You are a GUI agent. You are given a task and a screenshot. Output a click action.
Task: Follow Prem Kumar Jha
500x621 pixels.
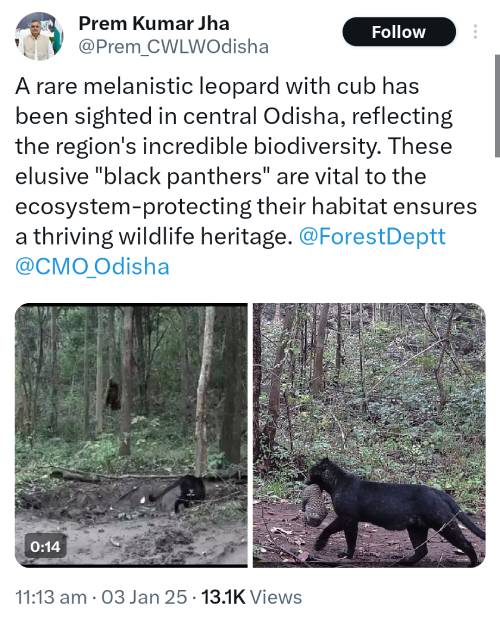coord(399,32)
